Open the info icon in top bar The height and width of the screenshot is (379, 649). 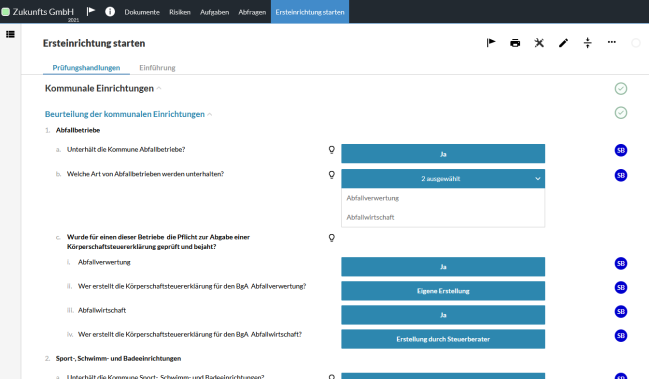[110, 12]
